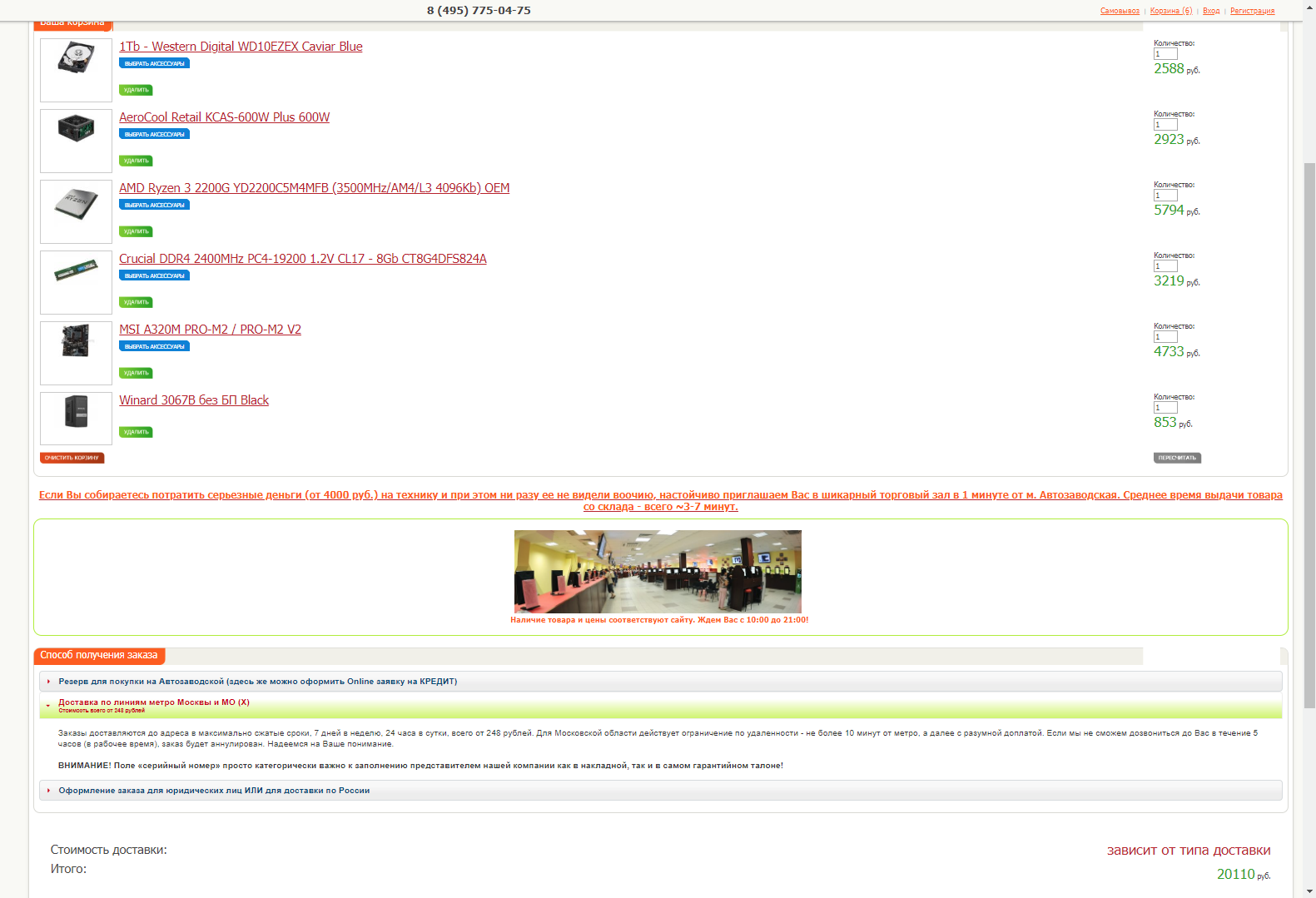This screenshot has height=898, width=1316.
Task: Open the Регистрация link
Action: [x=1252, y=11]
